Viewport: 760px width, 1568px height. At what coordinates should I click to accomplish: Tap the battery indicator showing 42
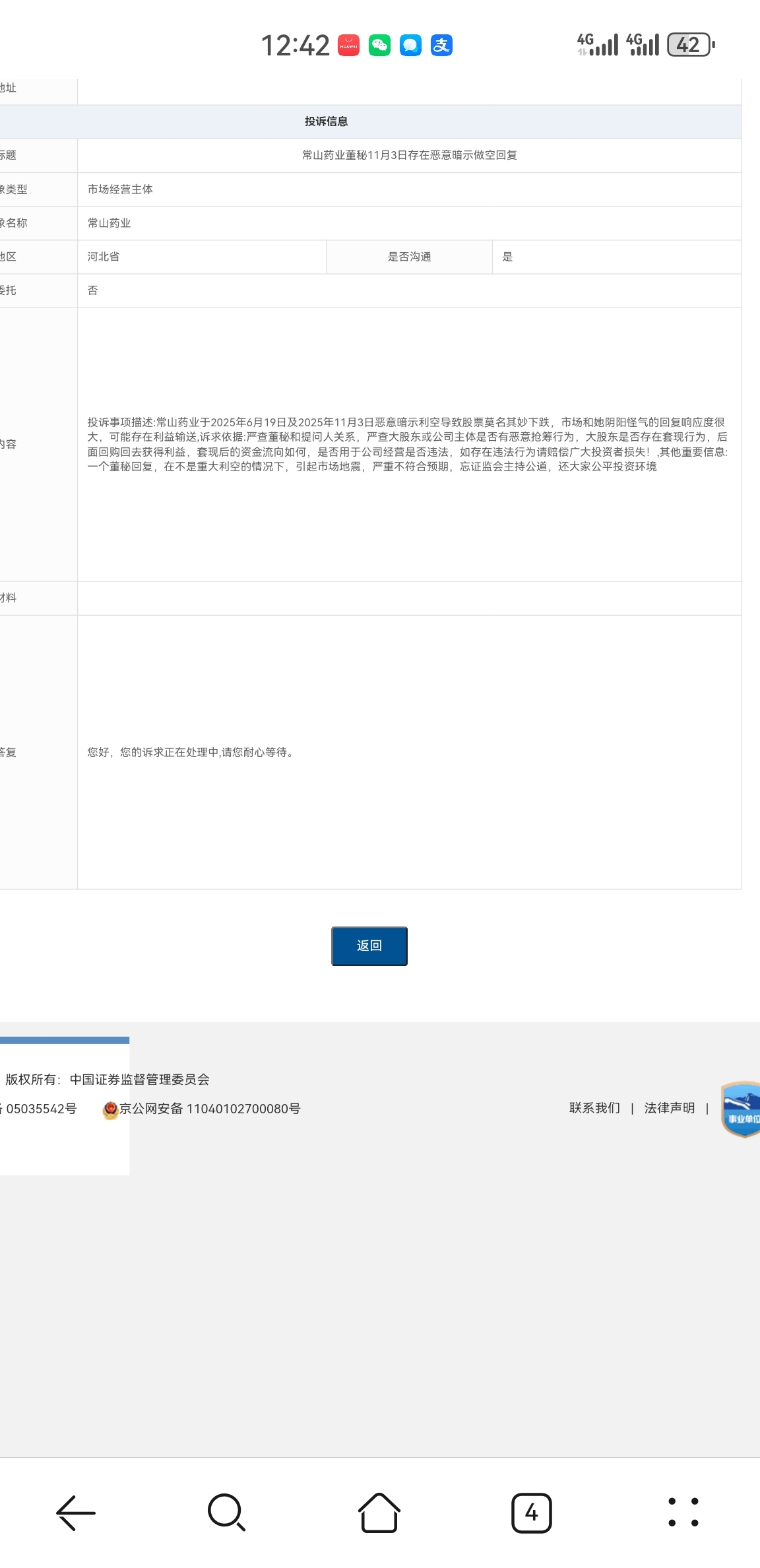click(x=691, y=45)
